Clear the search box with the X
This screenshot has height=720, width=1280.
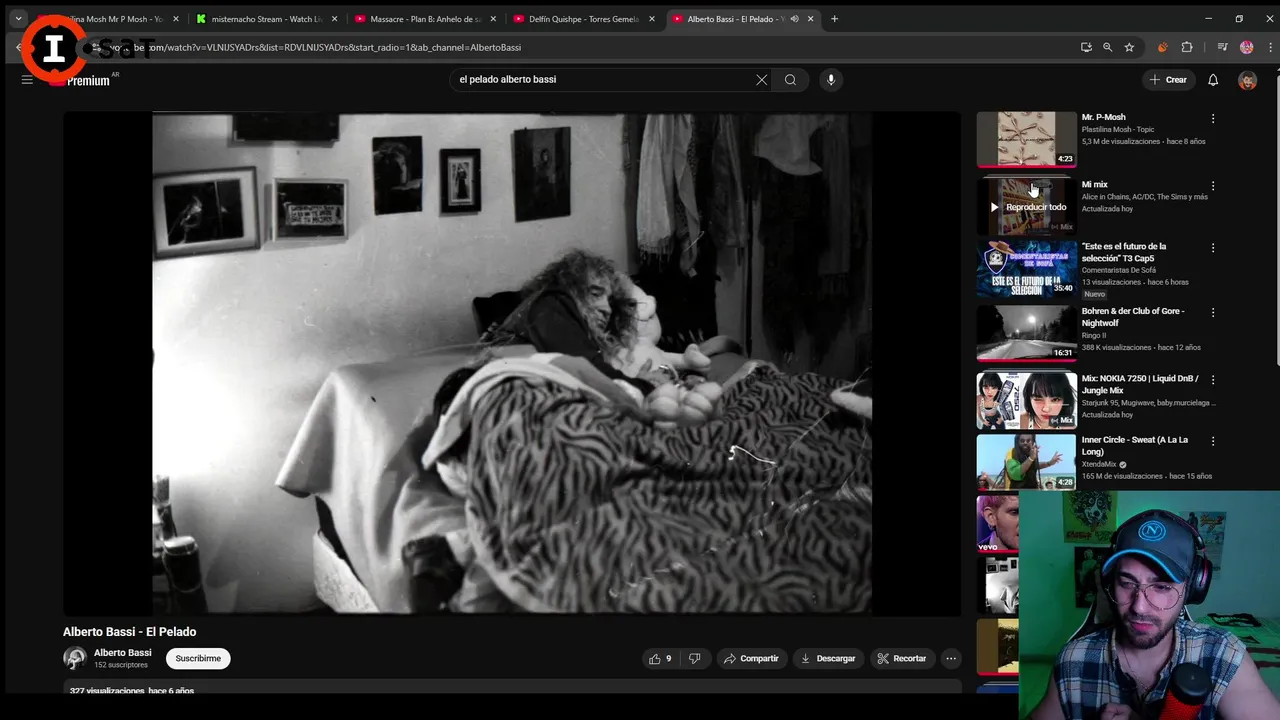(762, 80)
